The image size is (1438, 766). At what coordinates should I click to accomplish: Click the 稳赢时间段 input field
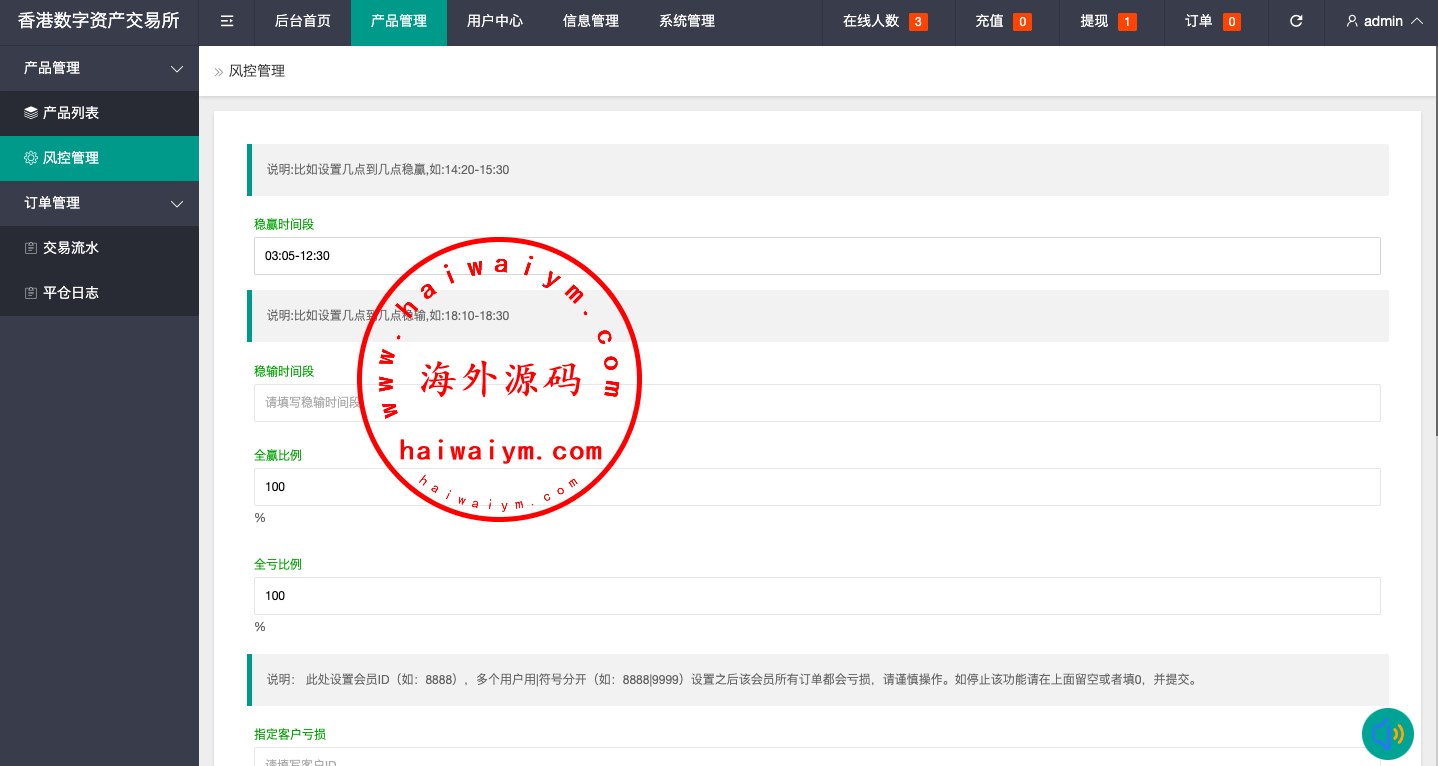point(817,256)
